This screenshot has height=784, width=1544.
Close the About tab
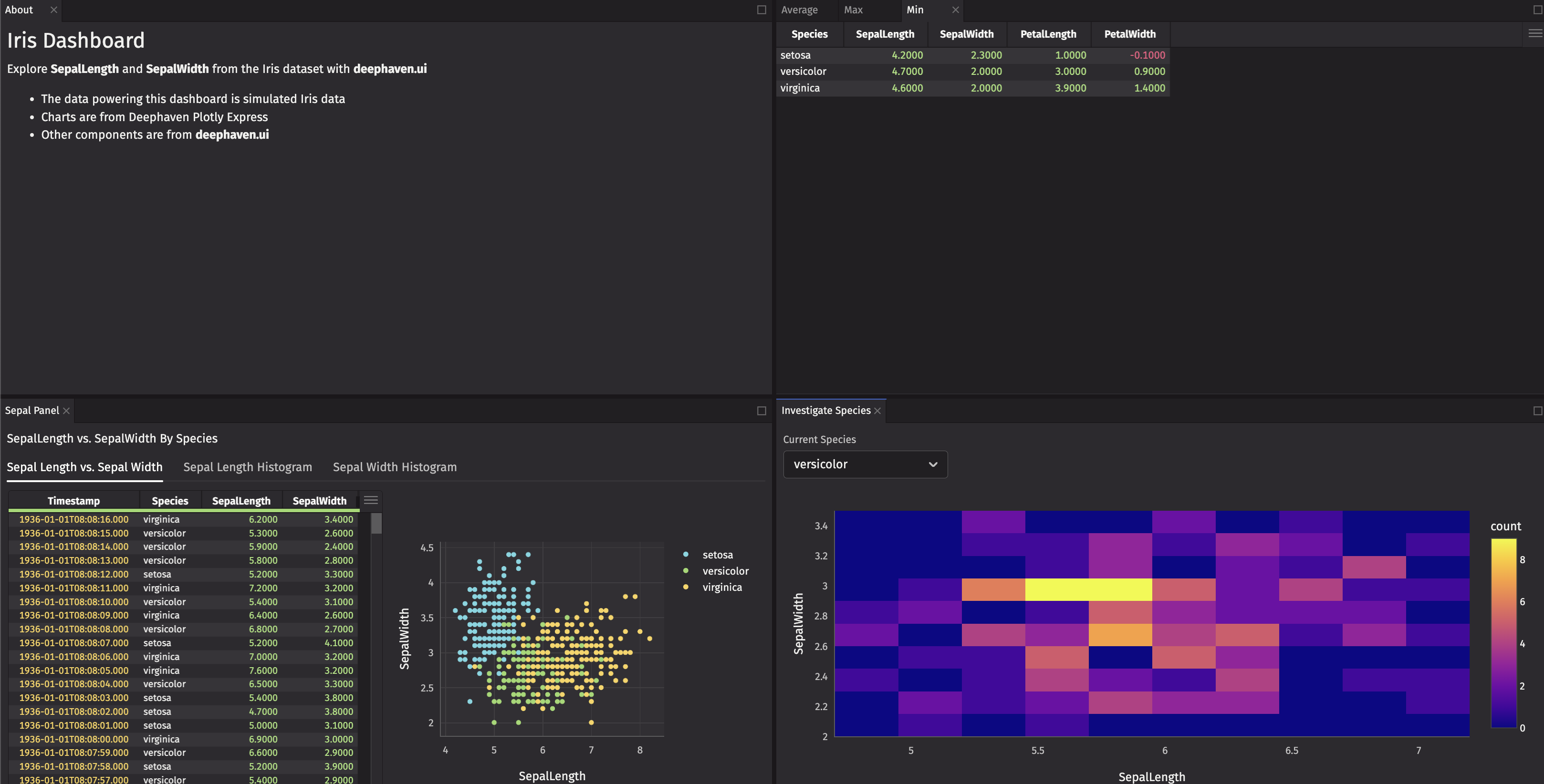[54, 10]
